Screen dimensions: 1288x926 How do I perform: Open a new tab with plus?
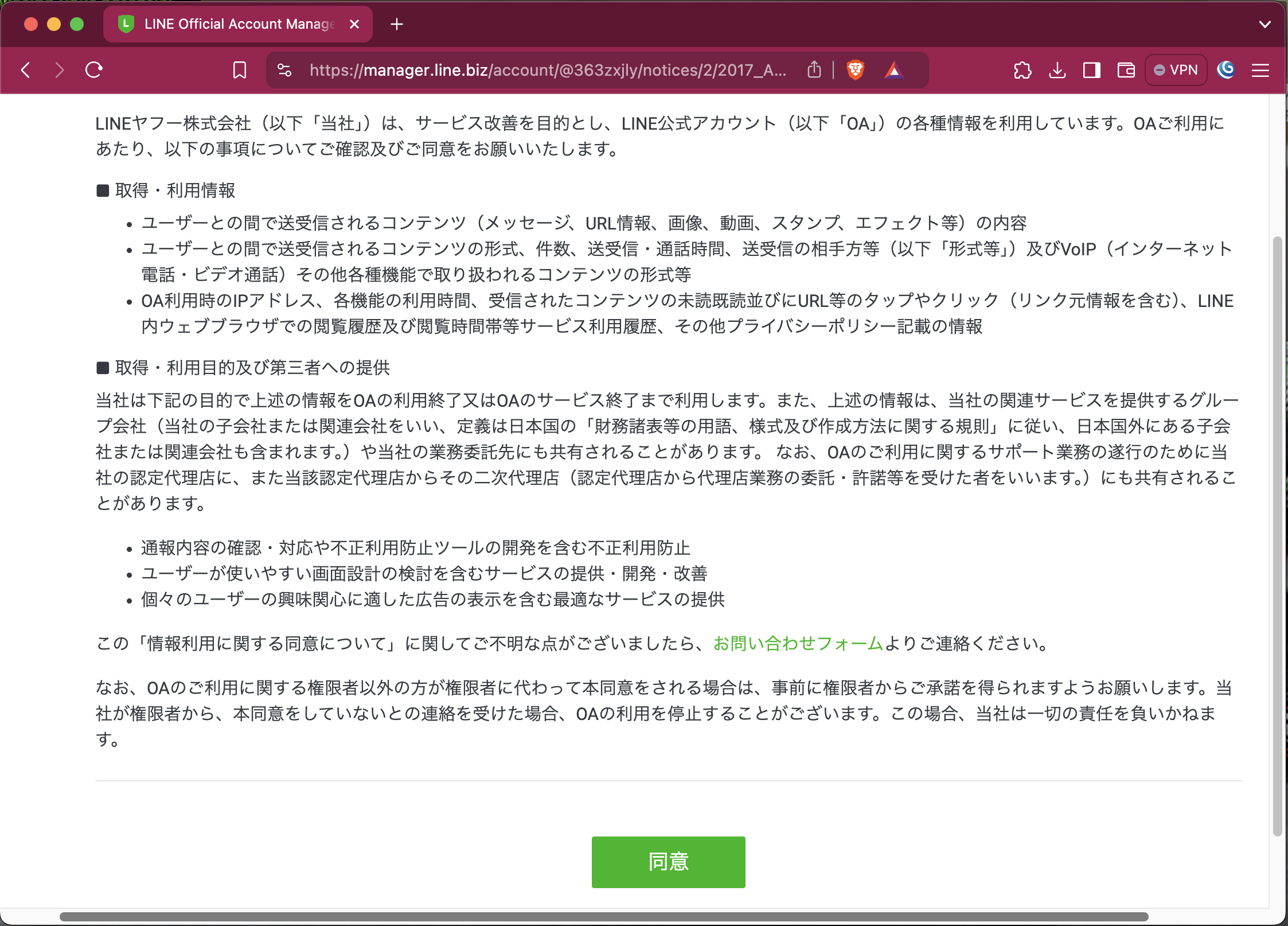tap(396, 24)
